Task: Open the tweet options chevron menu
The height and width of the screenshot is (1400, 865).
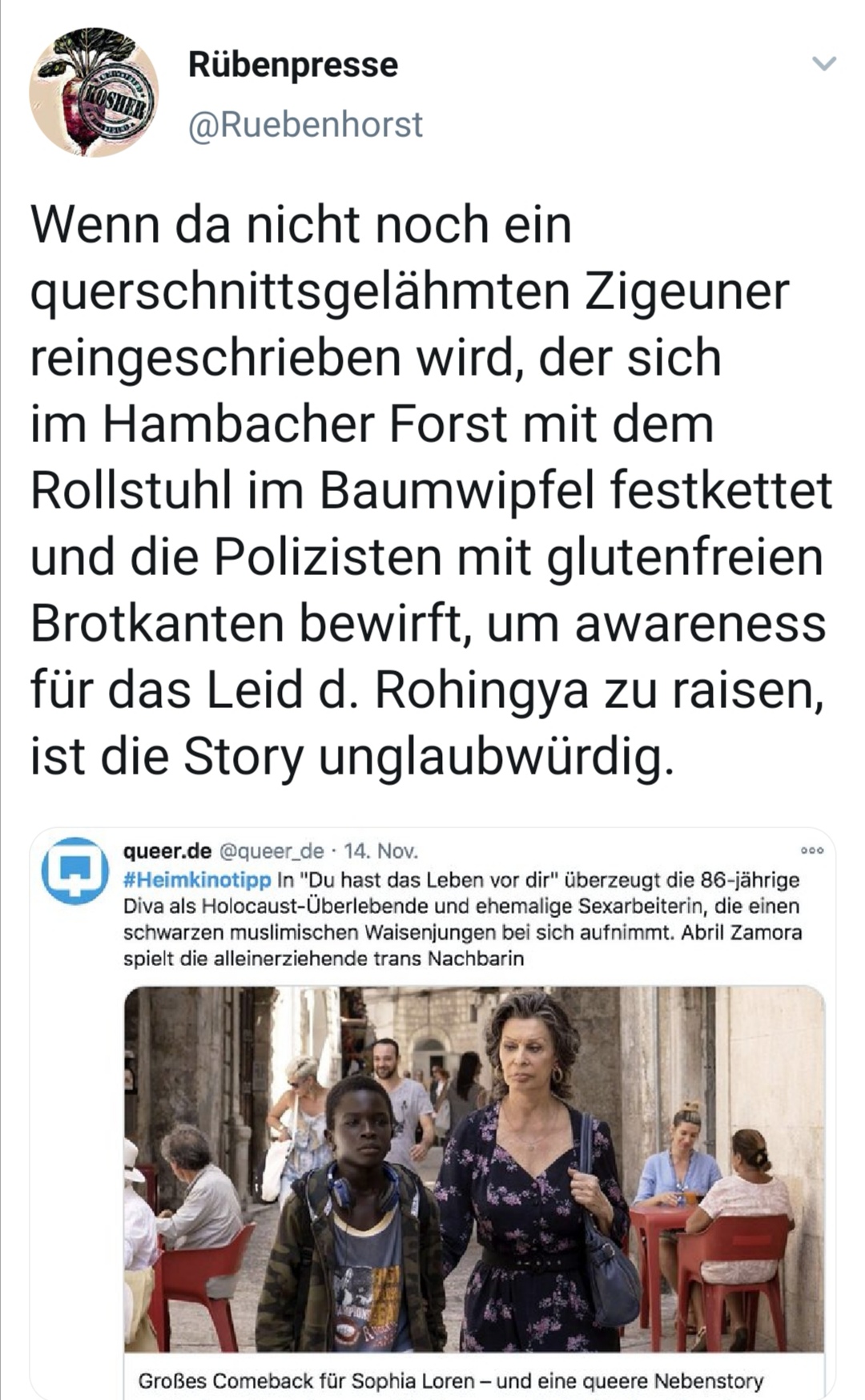Action: 824,64
